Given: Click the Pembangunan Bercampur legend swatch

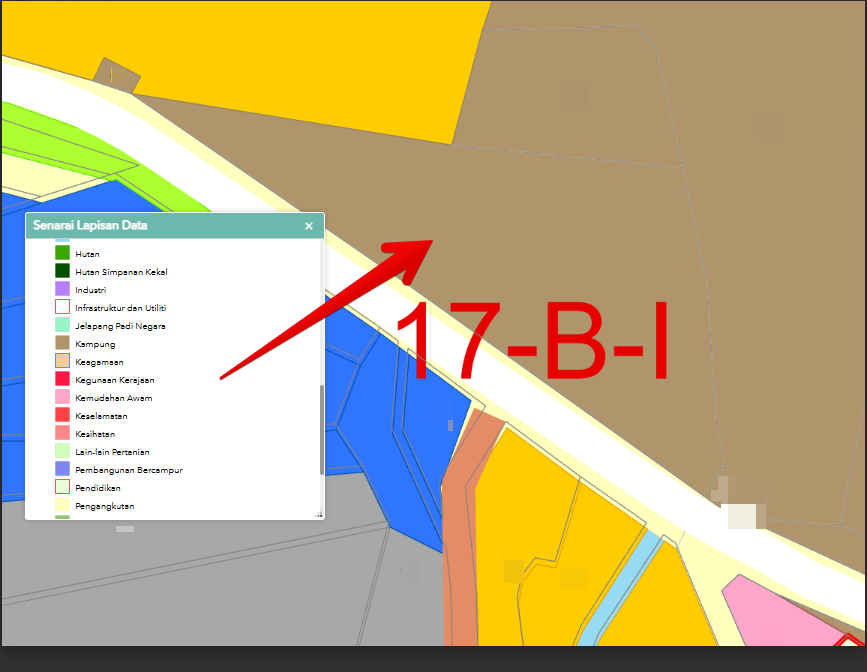Looking at the screenshot, I should point(62,469).
